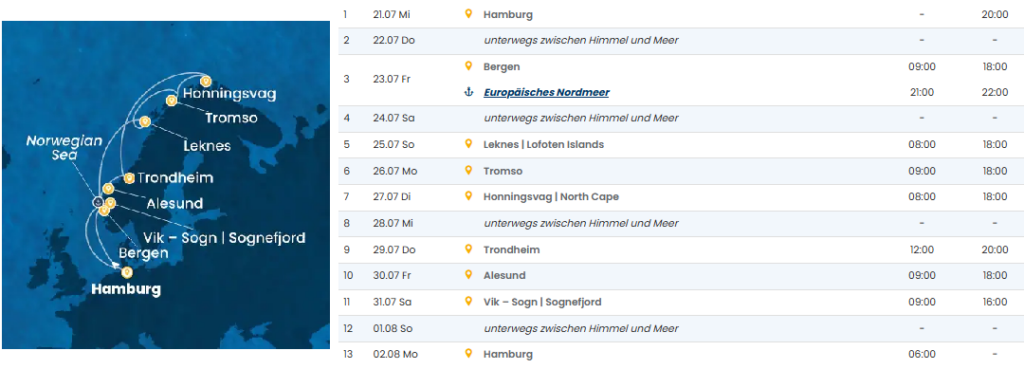Click the Hamburg pin icon in day 1 row
Screen dimensions: 1024x369
(x=468, y=14)
